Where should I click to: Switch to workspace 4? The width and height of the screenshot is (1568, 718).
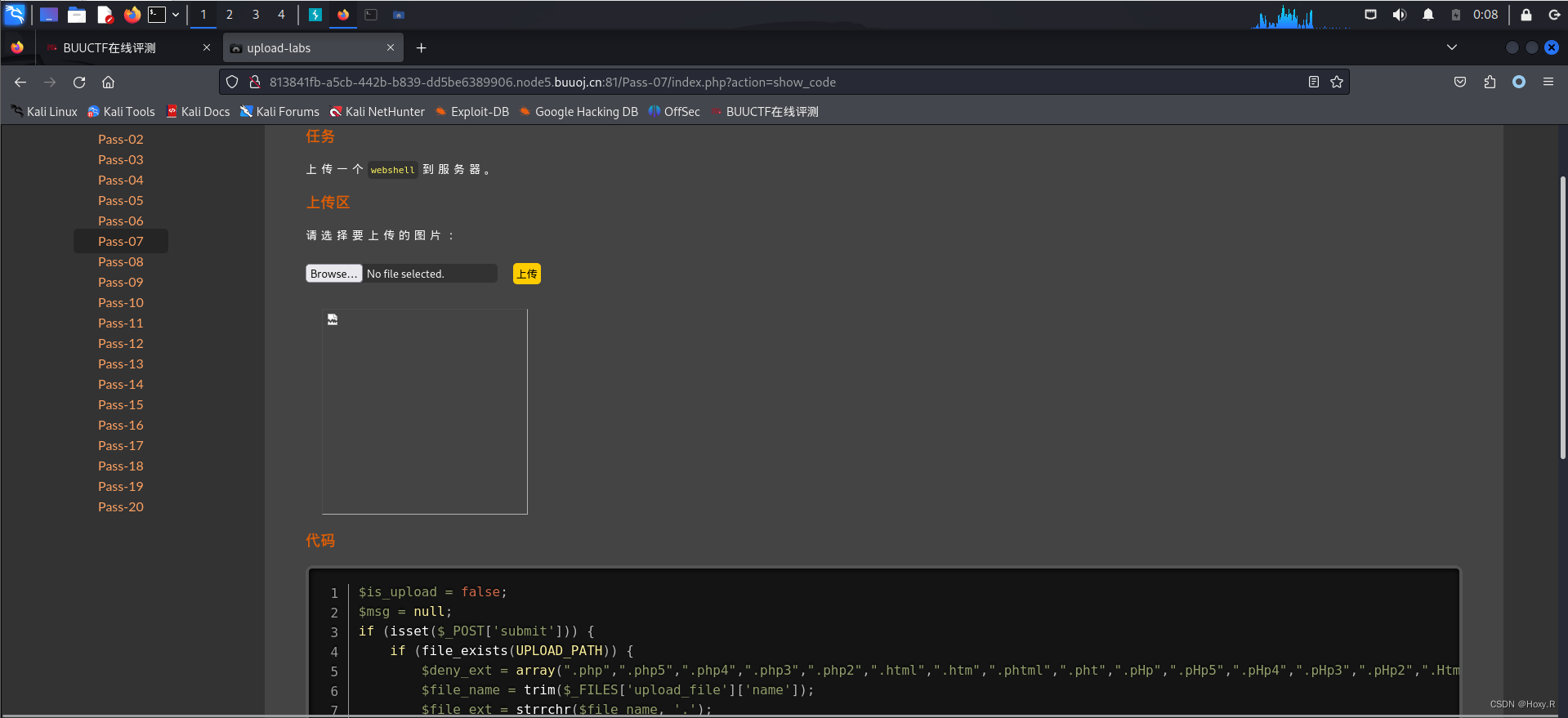coord(281,15)
